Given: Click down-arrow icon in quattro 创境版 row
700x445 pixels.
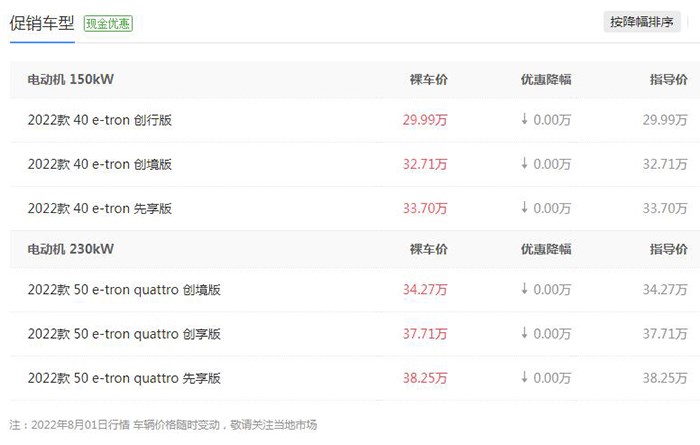Looking at the screenshot, I should [525, 288].
